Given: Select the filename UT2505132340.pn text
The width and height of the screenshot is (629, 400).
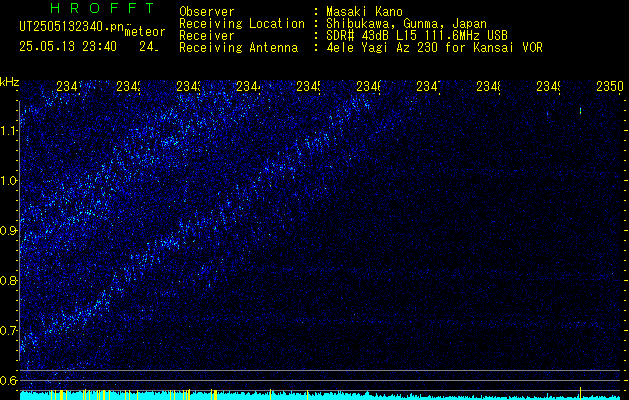Looking at the screenshot, I should click(x=72, y=26).
